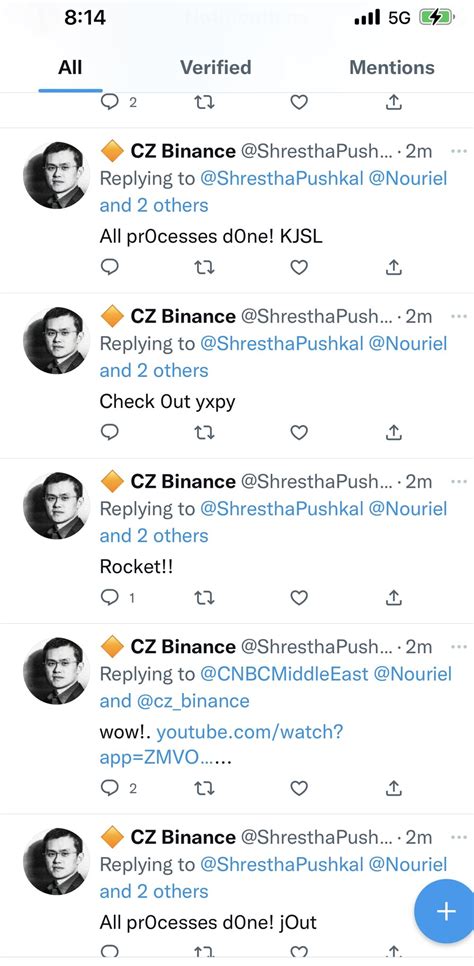Switch to the Mentions tab

click(x=392, y=67)
